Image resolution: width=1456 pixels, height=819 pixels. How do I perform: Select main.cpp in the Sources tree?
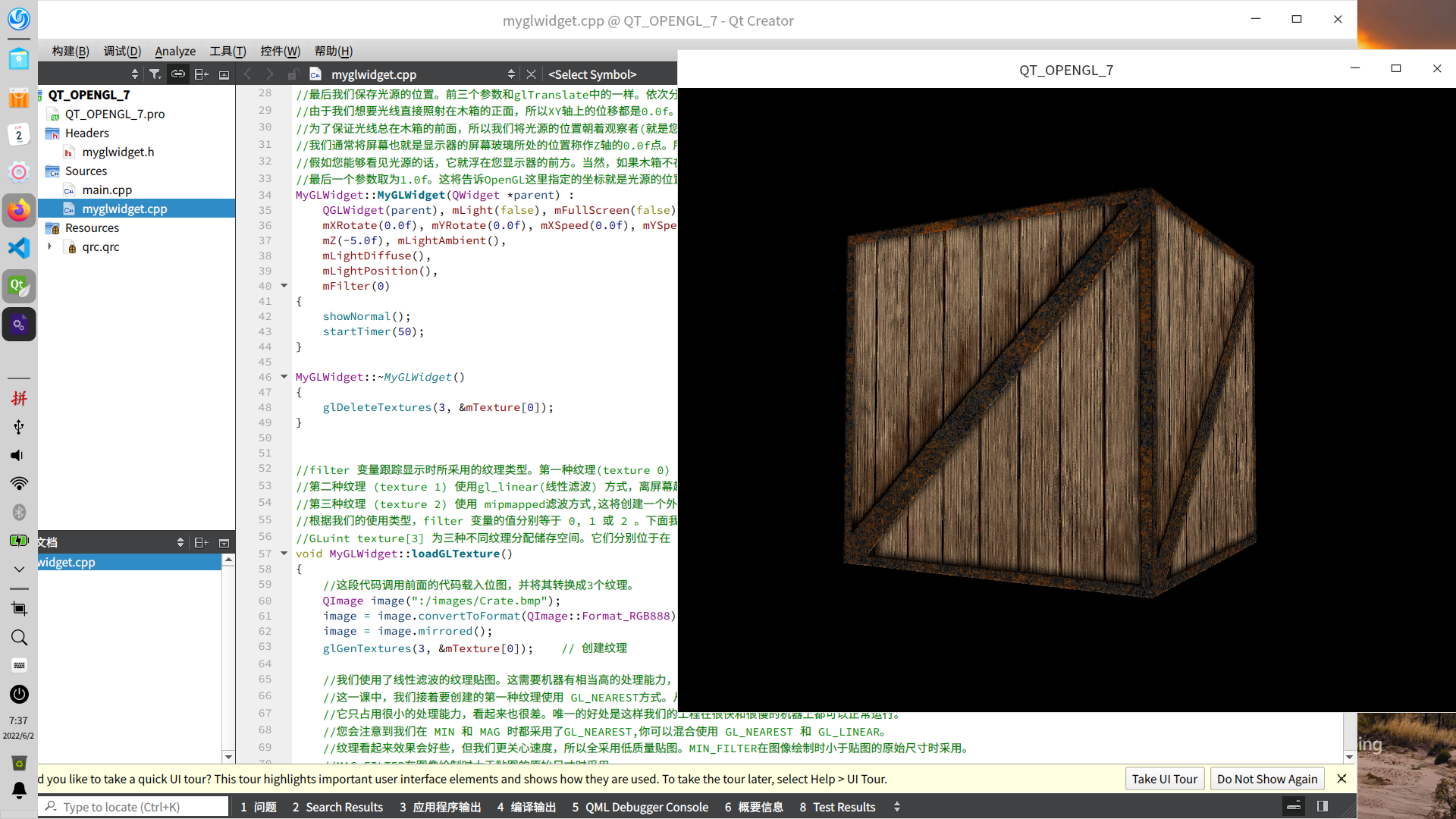click(107, 190)
